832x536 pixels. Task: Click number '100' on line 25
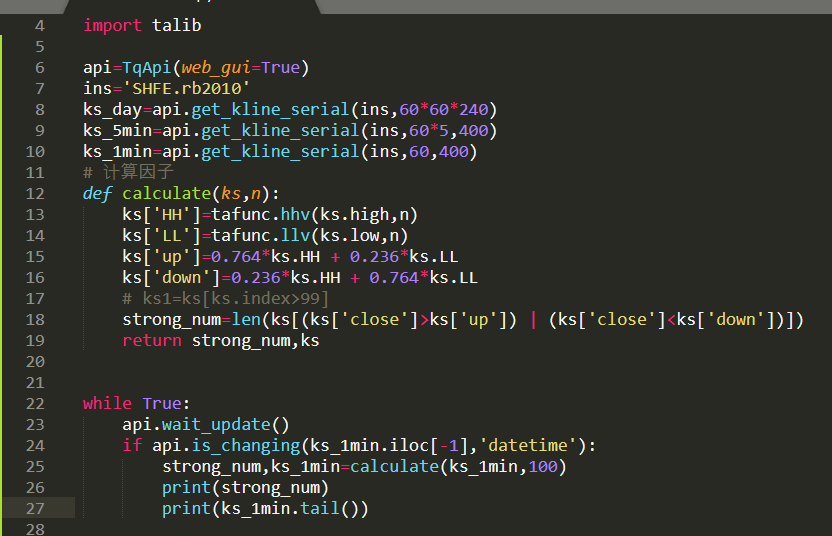click(543, 467)
